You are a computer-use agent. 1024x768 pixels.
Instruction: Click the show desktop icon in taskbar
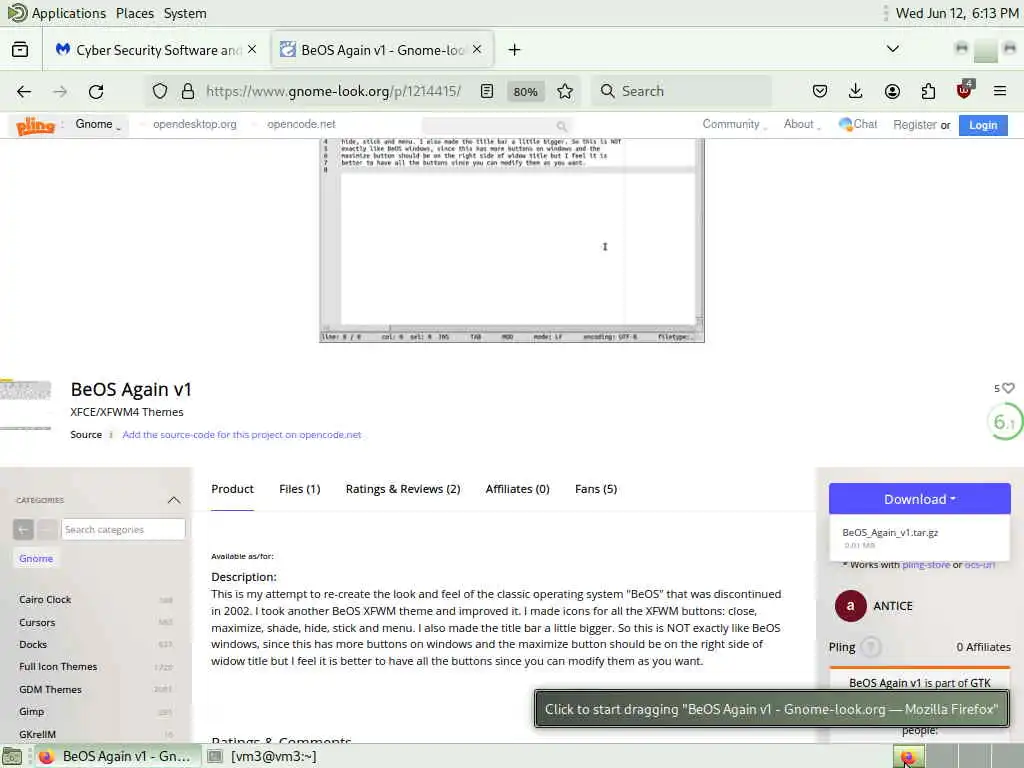pyautogui.click(x=12, y=756)
